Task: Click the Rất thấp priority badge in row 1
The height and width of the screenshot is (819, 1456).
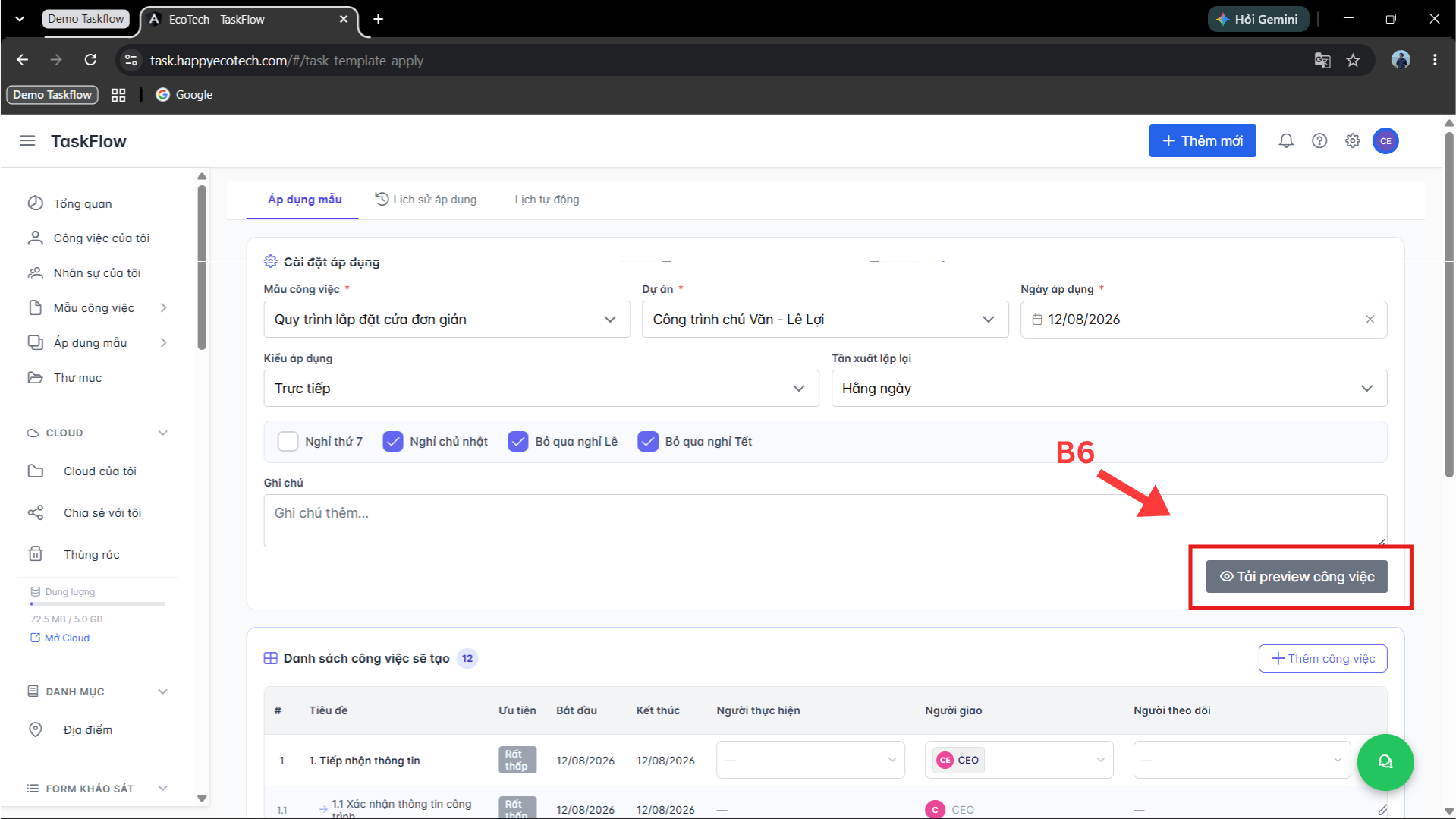Action: [517, 760]
